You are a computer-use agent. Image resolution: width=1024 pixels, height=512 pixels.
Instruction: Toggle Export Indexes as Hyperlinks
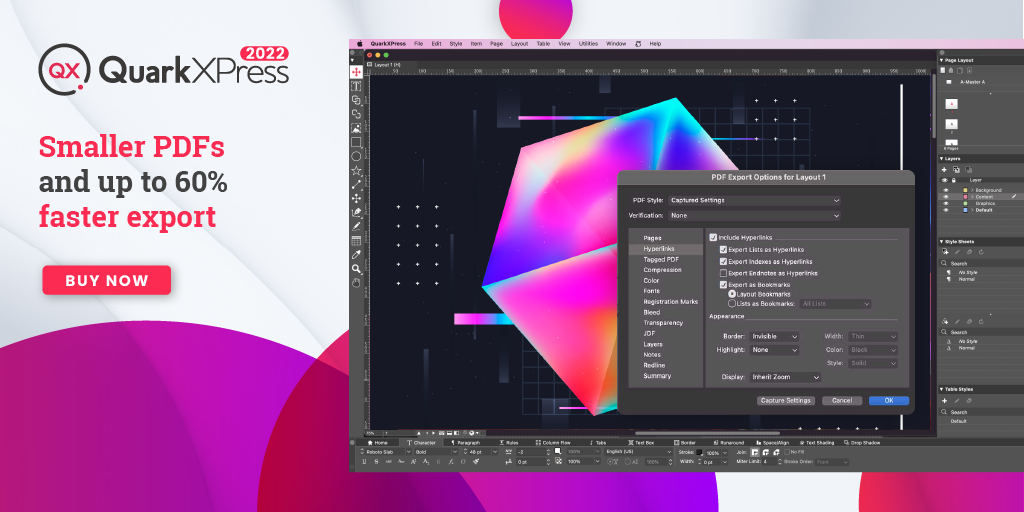point(723,261)
